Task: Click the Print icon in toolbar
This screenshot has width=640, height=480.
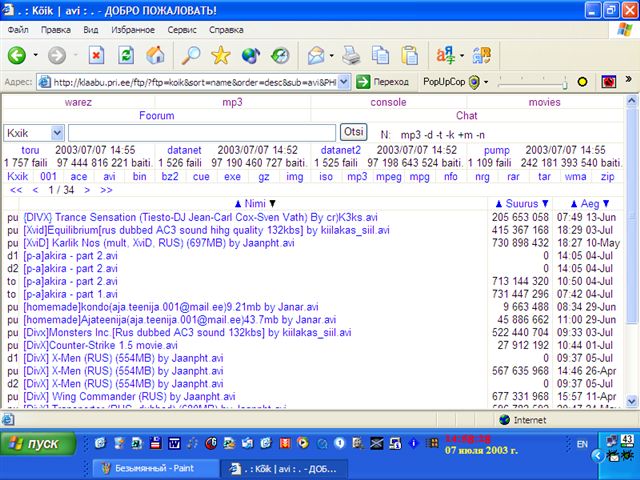Action: click(x=352, y=55)
